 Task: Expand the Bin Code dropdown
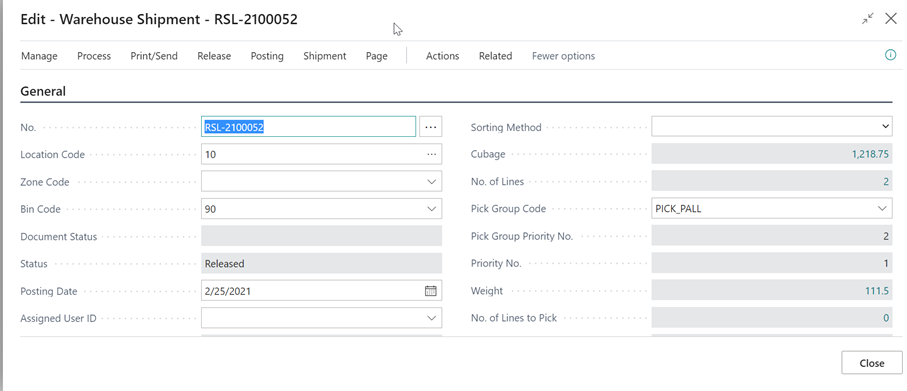point(432,209)
